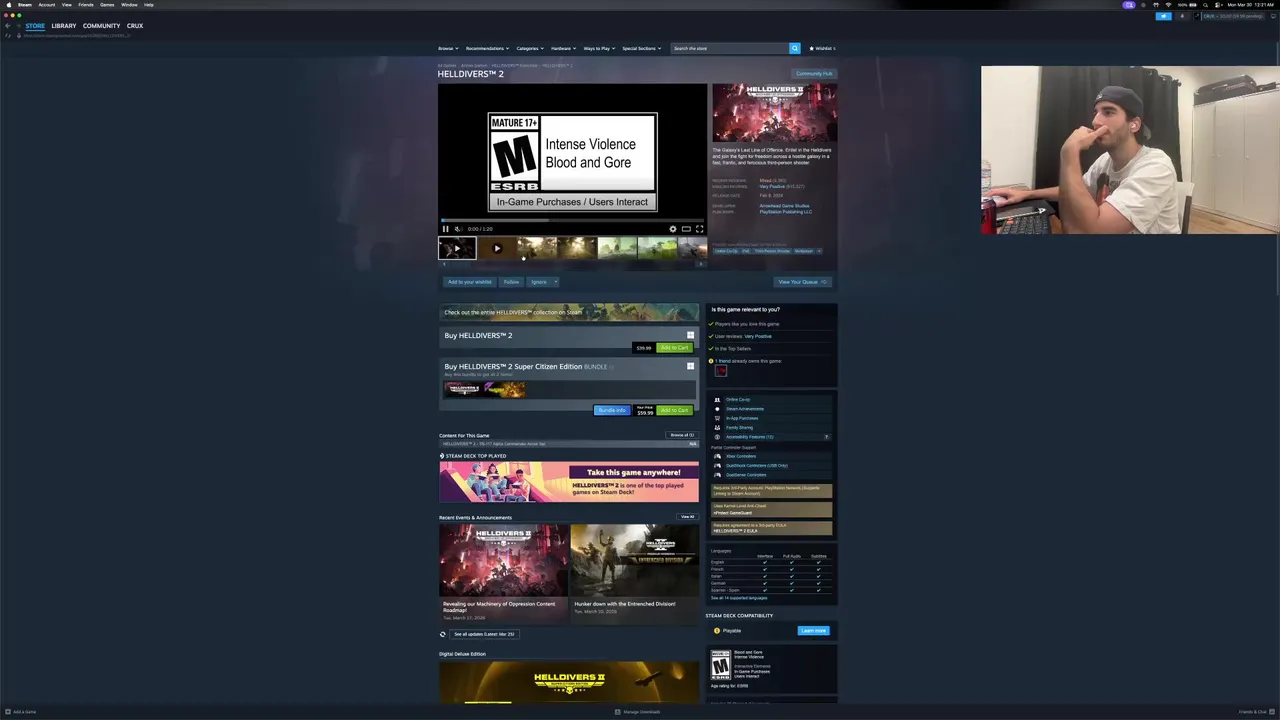Open the Community Hub
This screenshot has height=720, width=1280.
coord(814,74)
